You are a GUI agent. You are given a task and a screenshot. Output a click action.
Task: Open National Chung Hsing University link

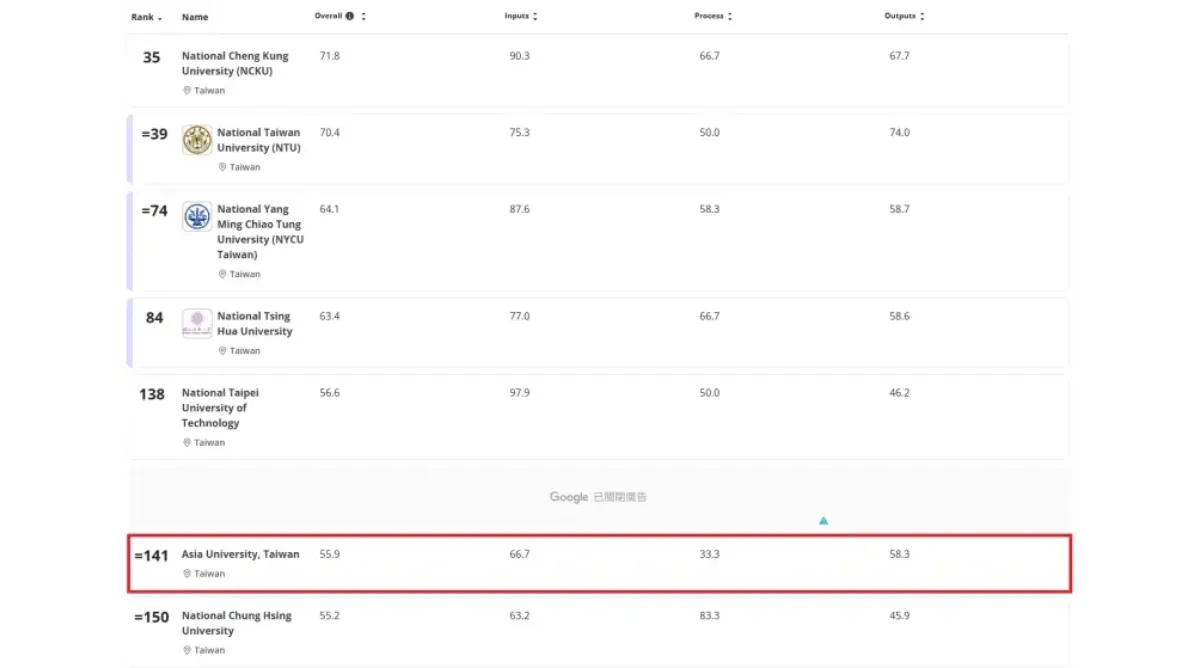[x=236, y=623]
